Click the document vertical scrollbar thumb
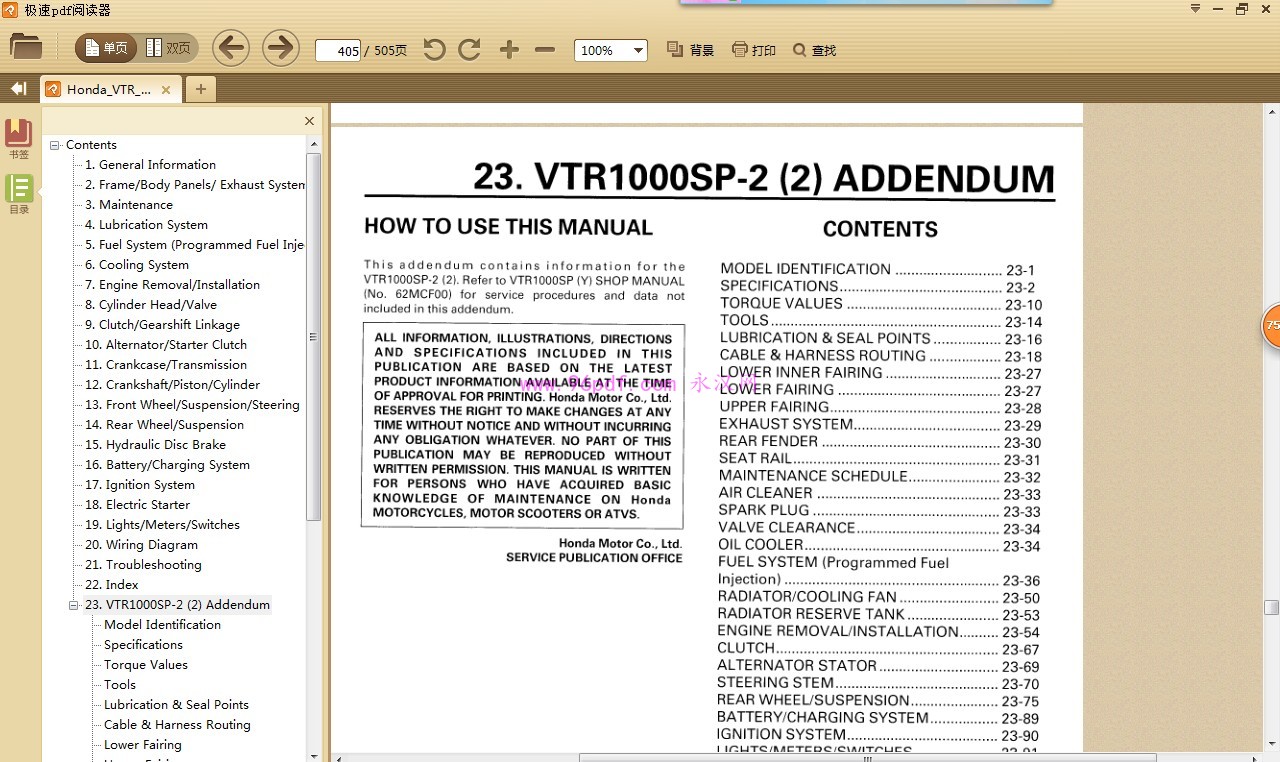The width and height of the screenshot is (1280, 762). 1271,607
